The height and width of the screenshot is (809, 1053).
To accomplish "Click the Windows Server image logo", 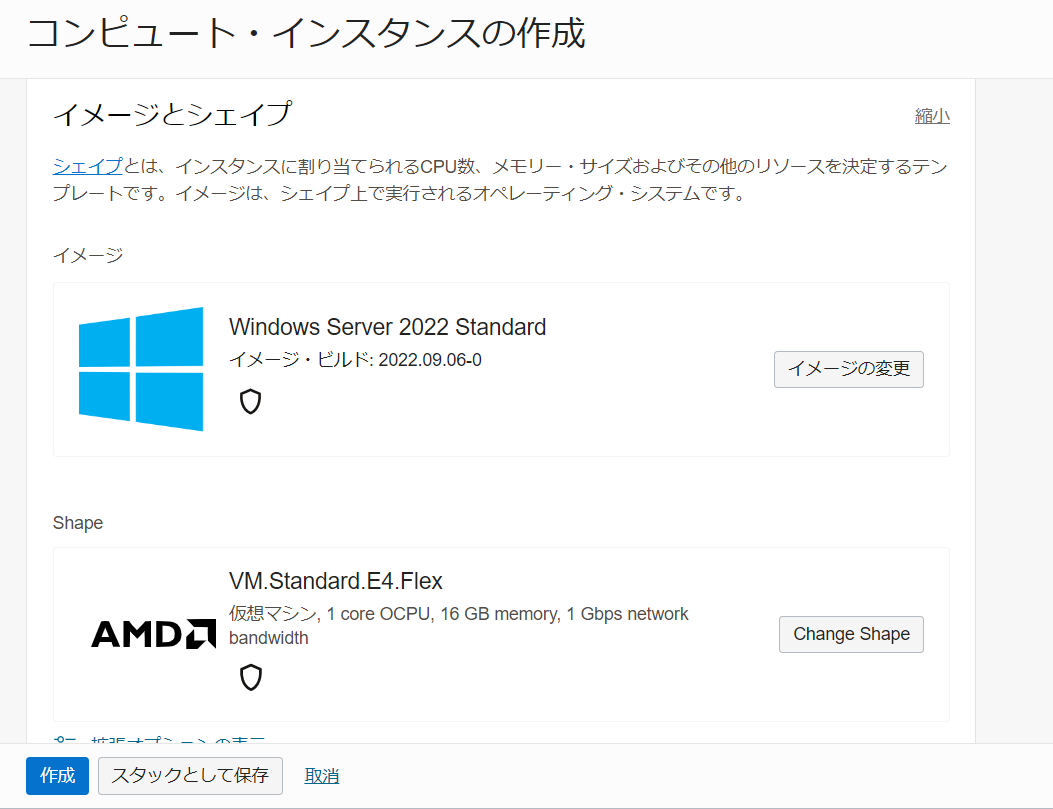I will pyautogui.click(x=140, y=368).
